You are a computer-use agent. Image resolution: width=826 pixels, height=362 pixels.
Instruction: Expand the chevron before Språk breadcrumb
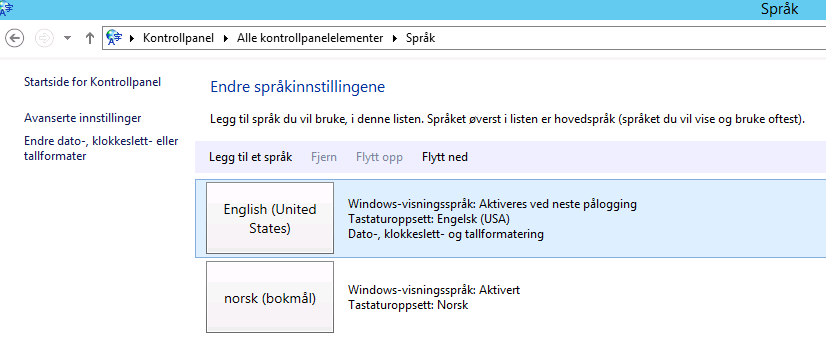tap(395, 38)
